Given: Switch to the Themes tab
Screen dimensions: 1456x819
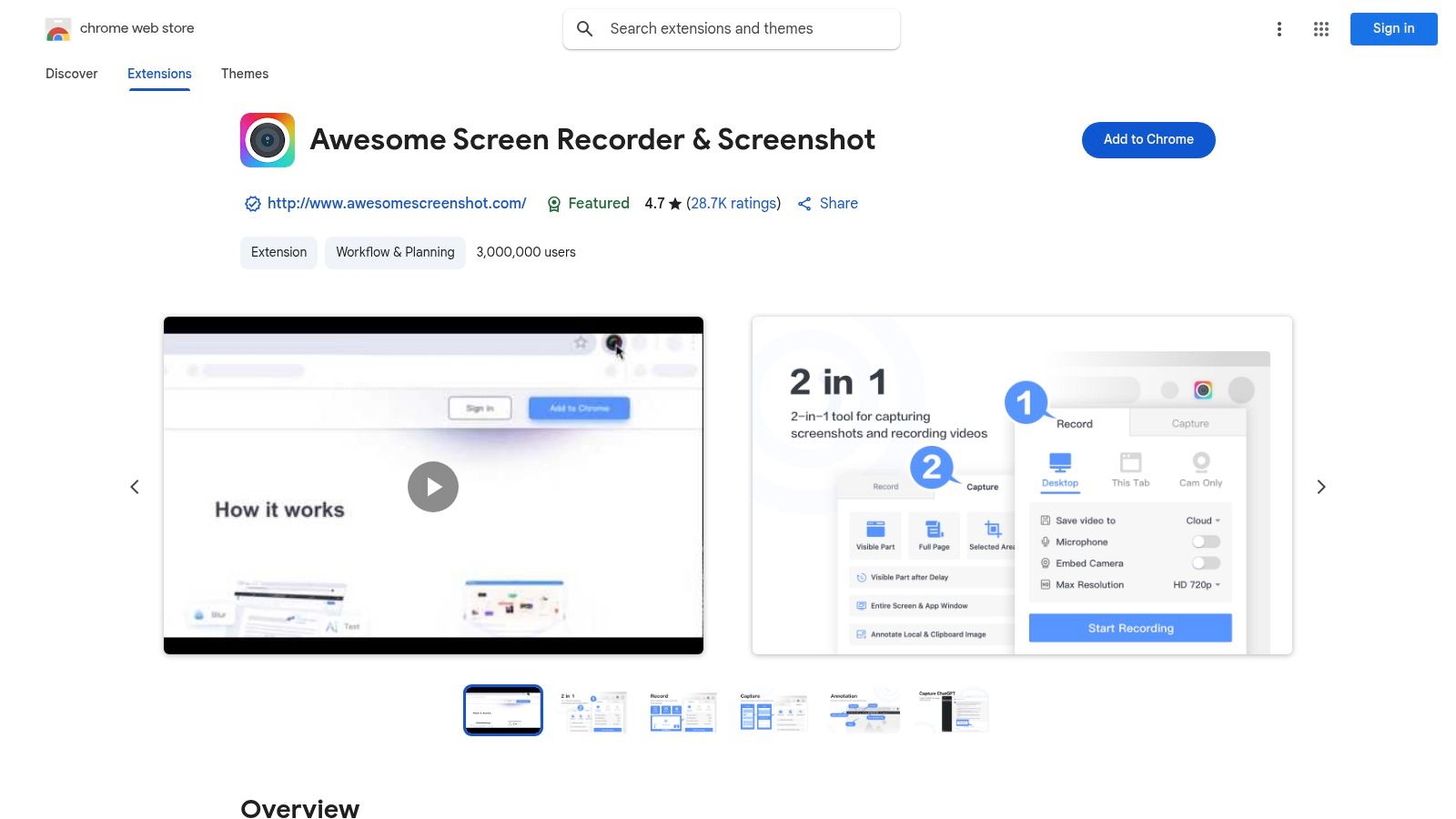Looking at the screenshot, I should [244, 74].
